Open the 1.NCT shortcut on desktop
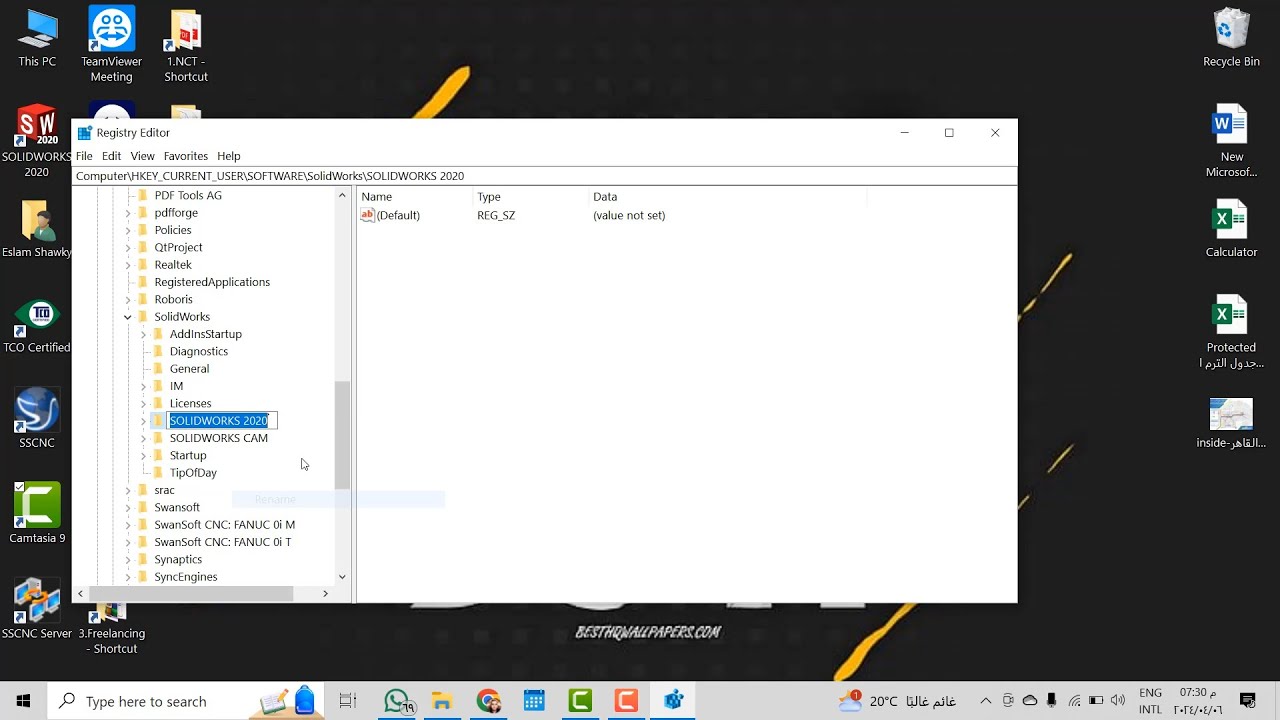 tap(186, 45)
